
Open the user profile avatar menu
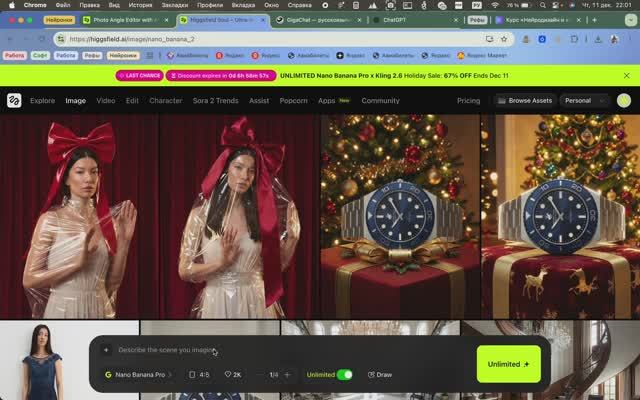point(624,100)
